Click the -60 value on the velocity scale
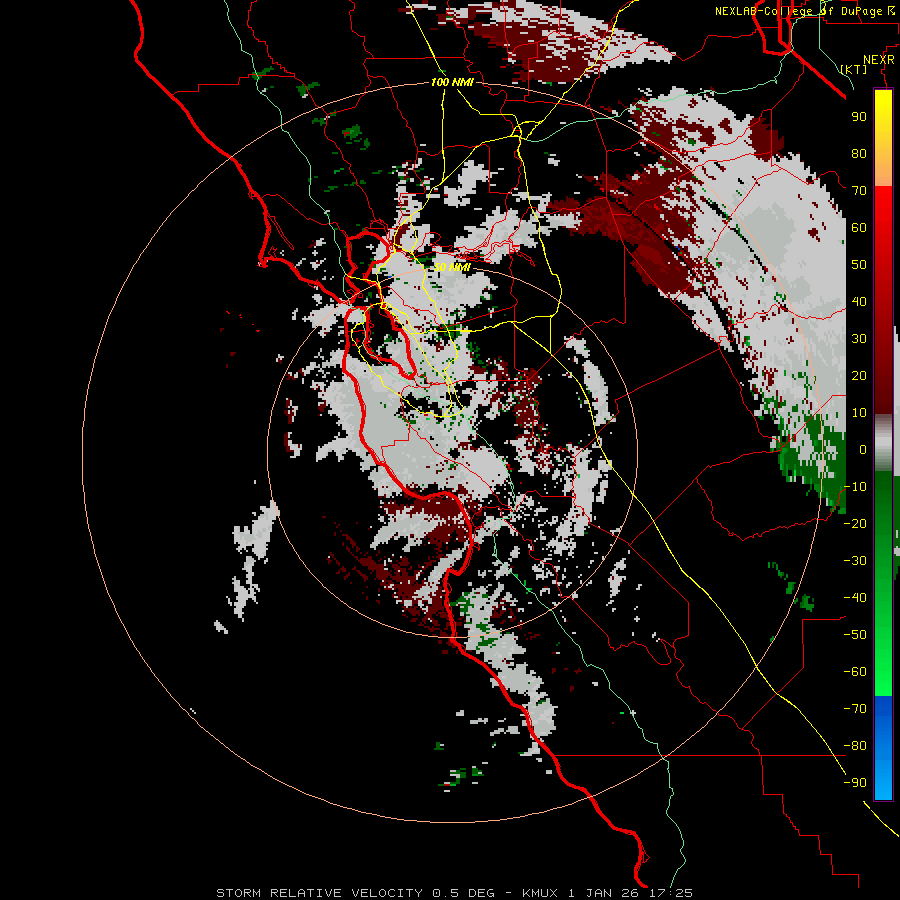 [855, 672]
